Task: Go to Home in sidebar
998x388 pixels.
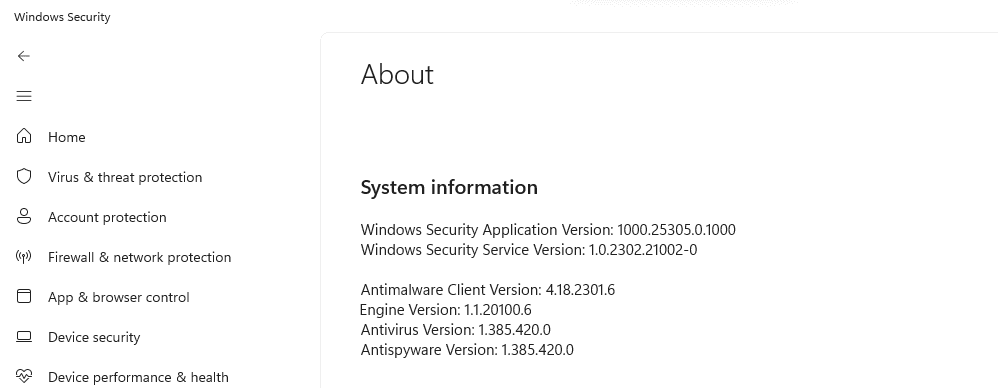Action: coord(66,137)
